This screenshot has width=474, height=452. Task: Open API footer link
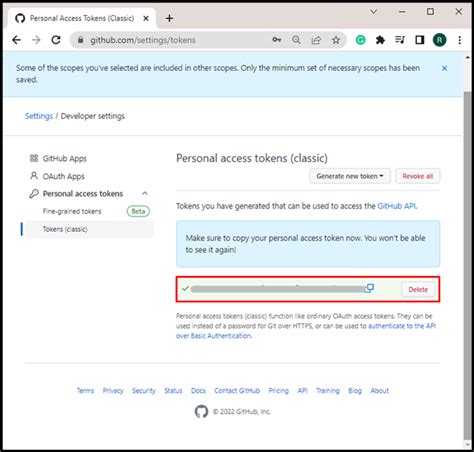point(302,391)
